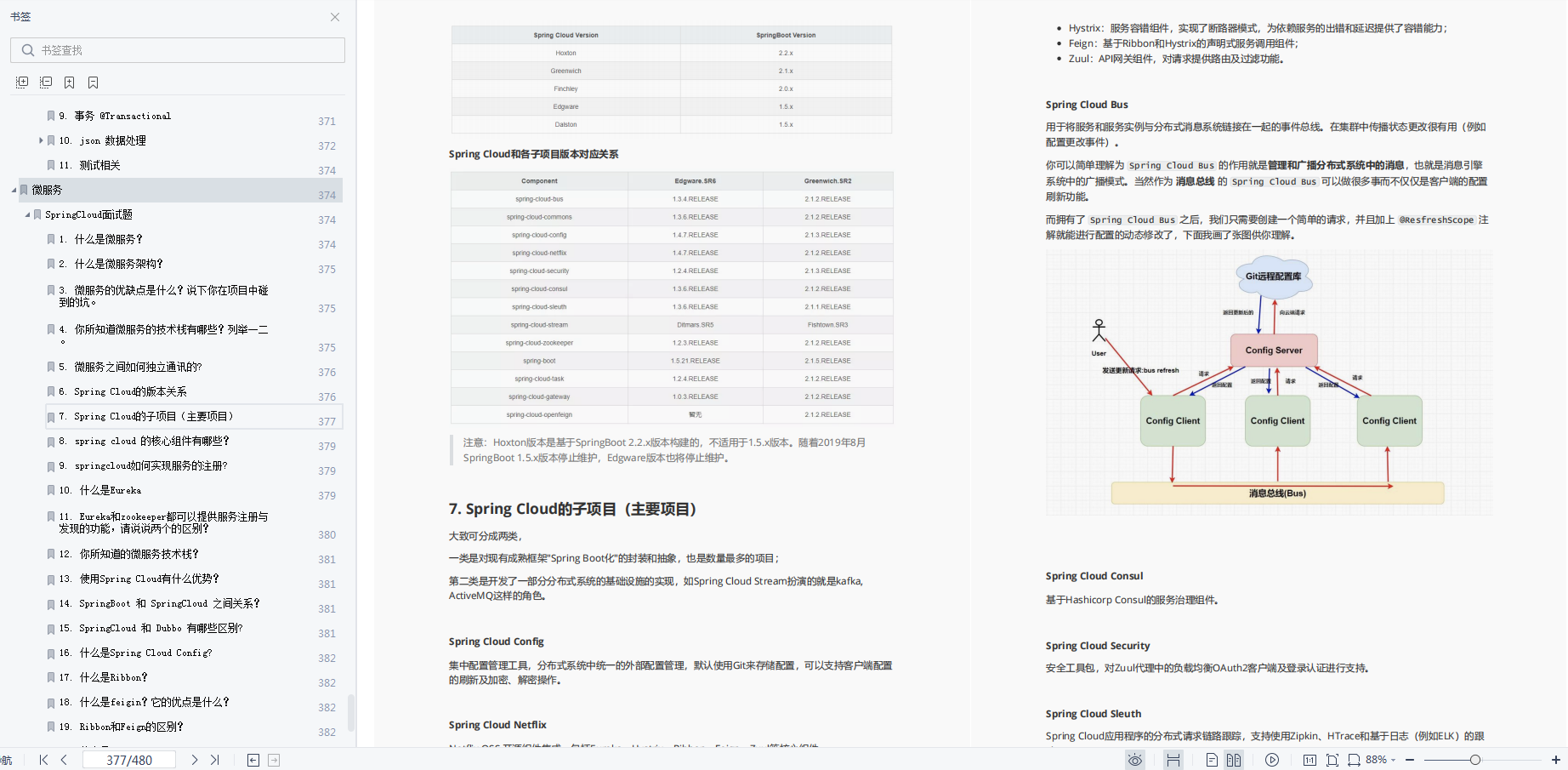Click the Git远程配置库 cloud in diagram

tap(1273, 277)
